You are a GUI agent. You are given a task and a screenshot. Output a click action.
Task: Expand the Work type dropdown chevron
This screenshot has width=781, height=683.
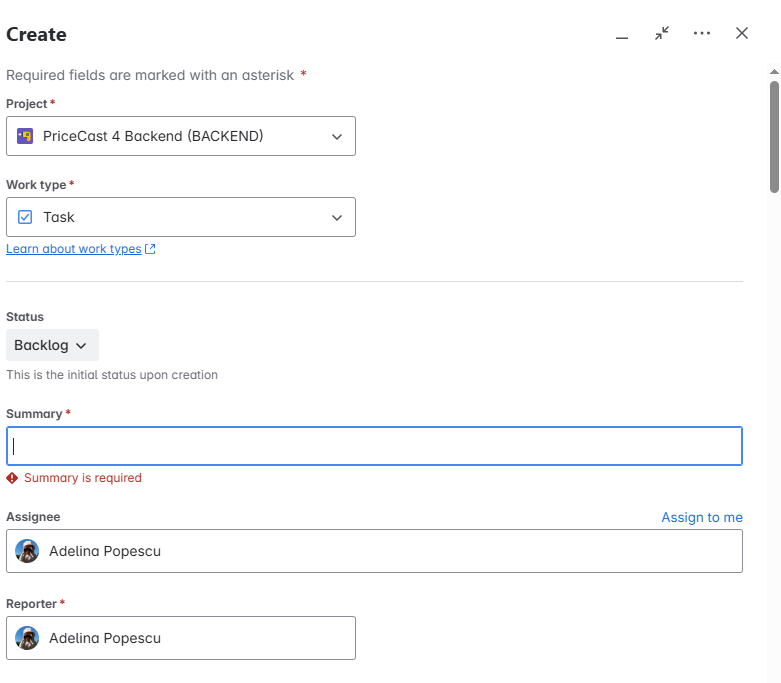[x=337, y=217]
